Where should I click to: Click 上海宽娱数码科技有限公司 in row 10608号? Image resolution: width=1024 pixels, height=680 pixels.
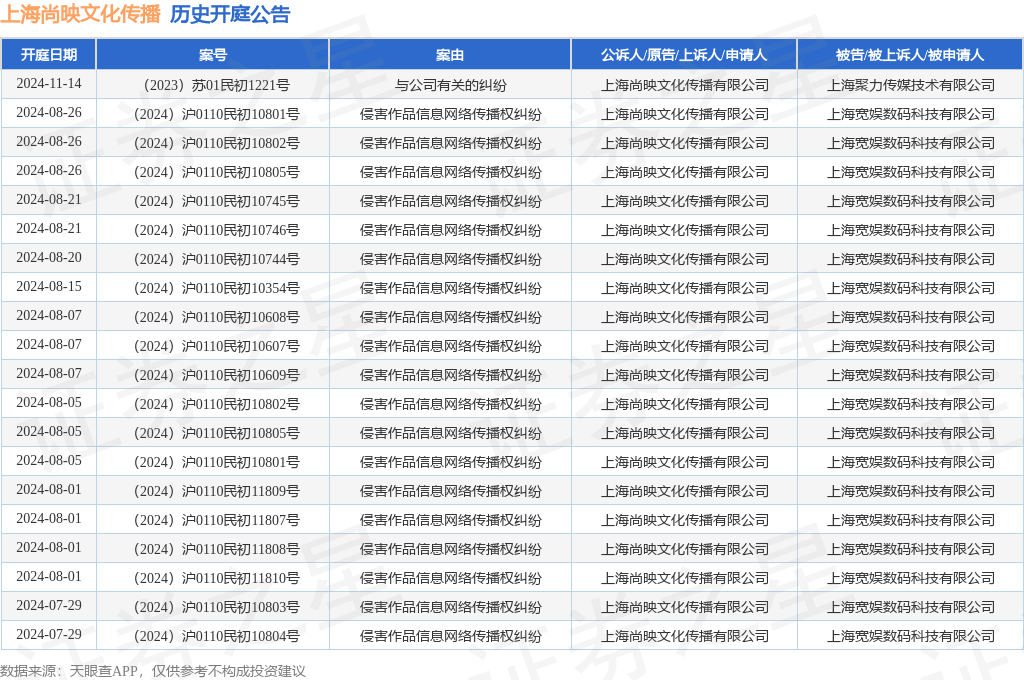point(910,317)
